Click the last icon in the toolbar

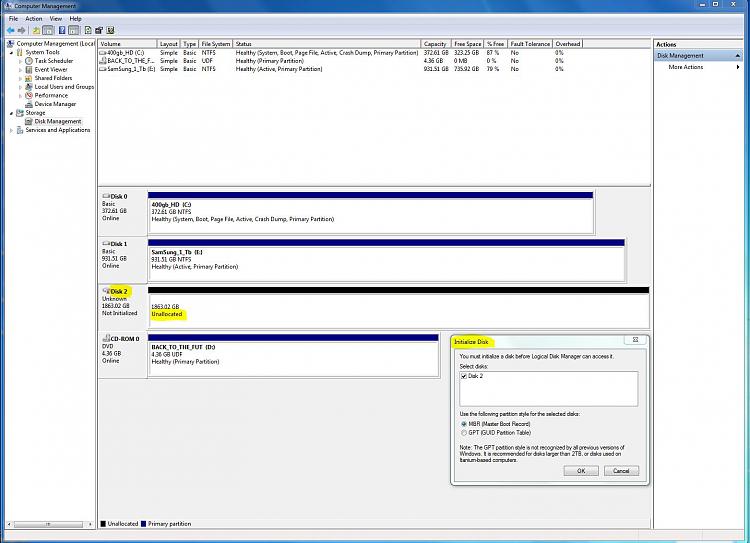pos(110,30)
